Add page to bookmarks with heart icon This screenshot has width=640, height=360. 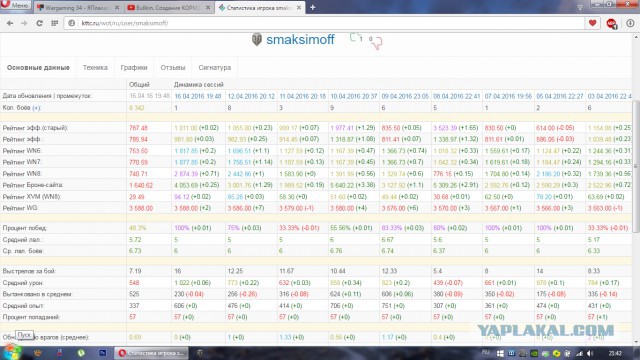tap(593, 23)
